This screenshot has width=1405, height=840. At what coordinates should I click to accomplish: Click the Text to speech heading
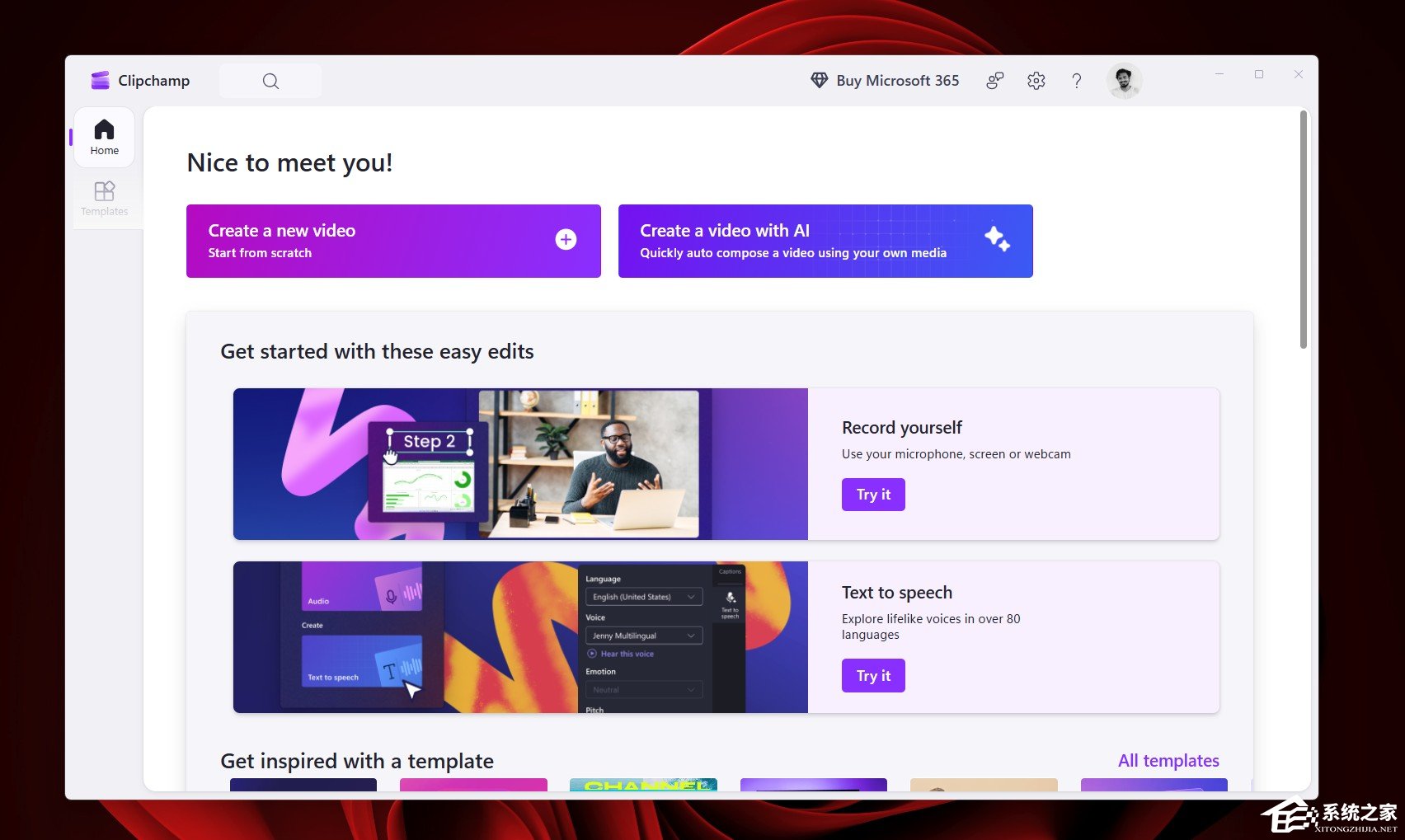(x=897, y=593)
